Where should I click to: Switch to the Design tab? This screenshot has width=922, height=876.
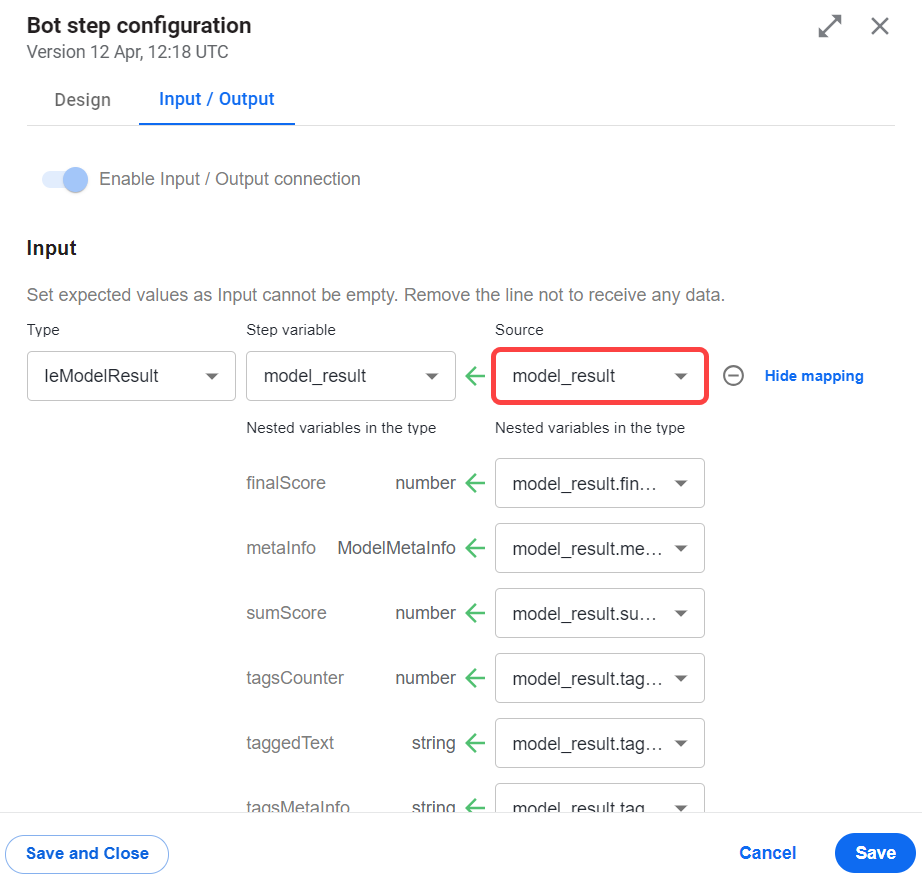[82, 100]
